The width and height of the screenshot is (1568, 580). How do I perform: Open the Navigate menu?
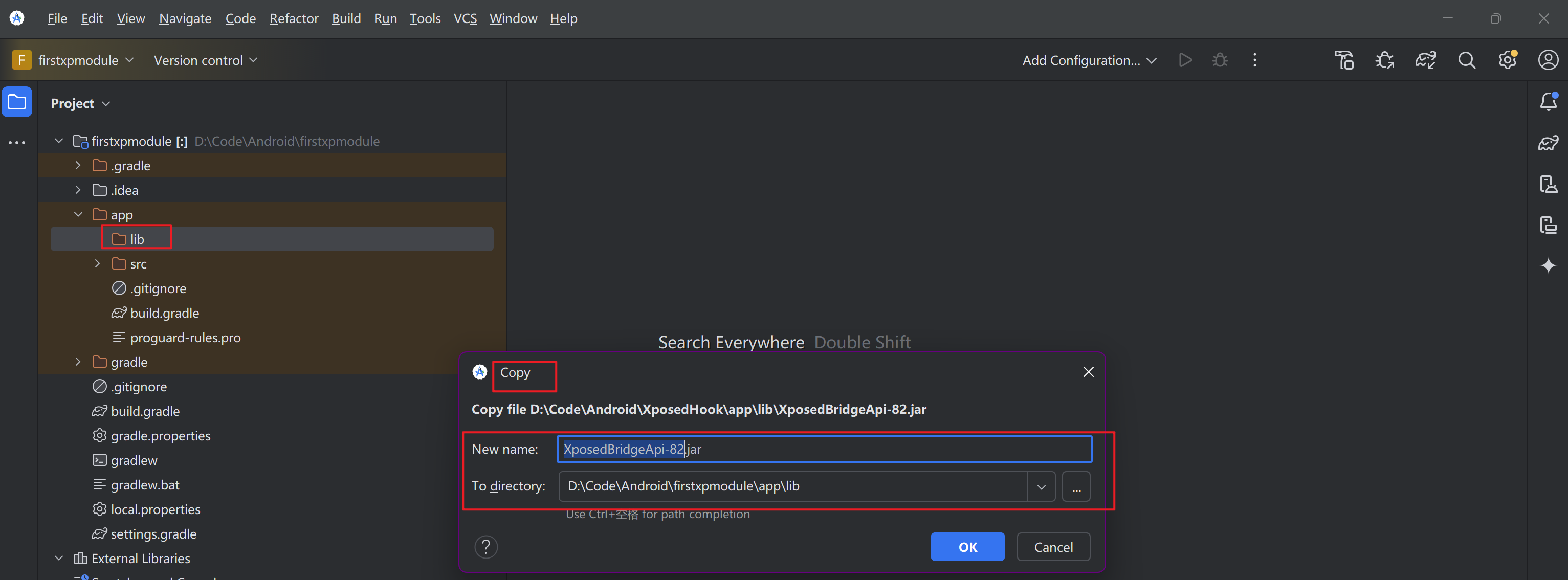185,19
